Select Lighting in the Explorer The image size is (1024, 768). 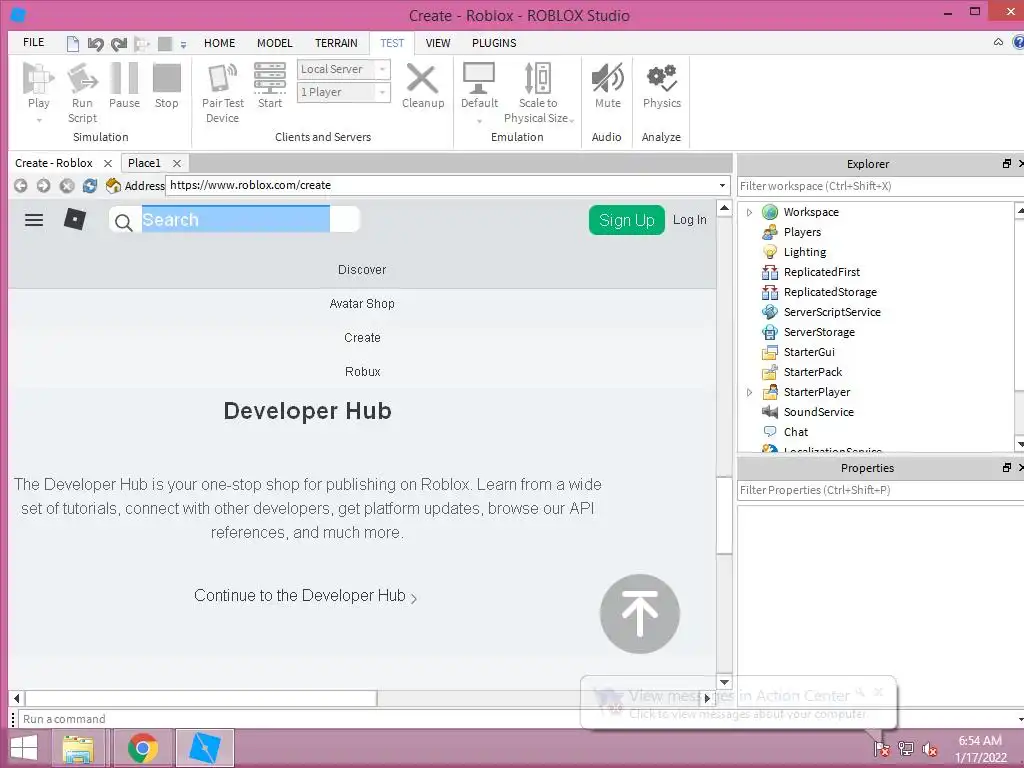point(805,252)
